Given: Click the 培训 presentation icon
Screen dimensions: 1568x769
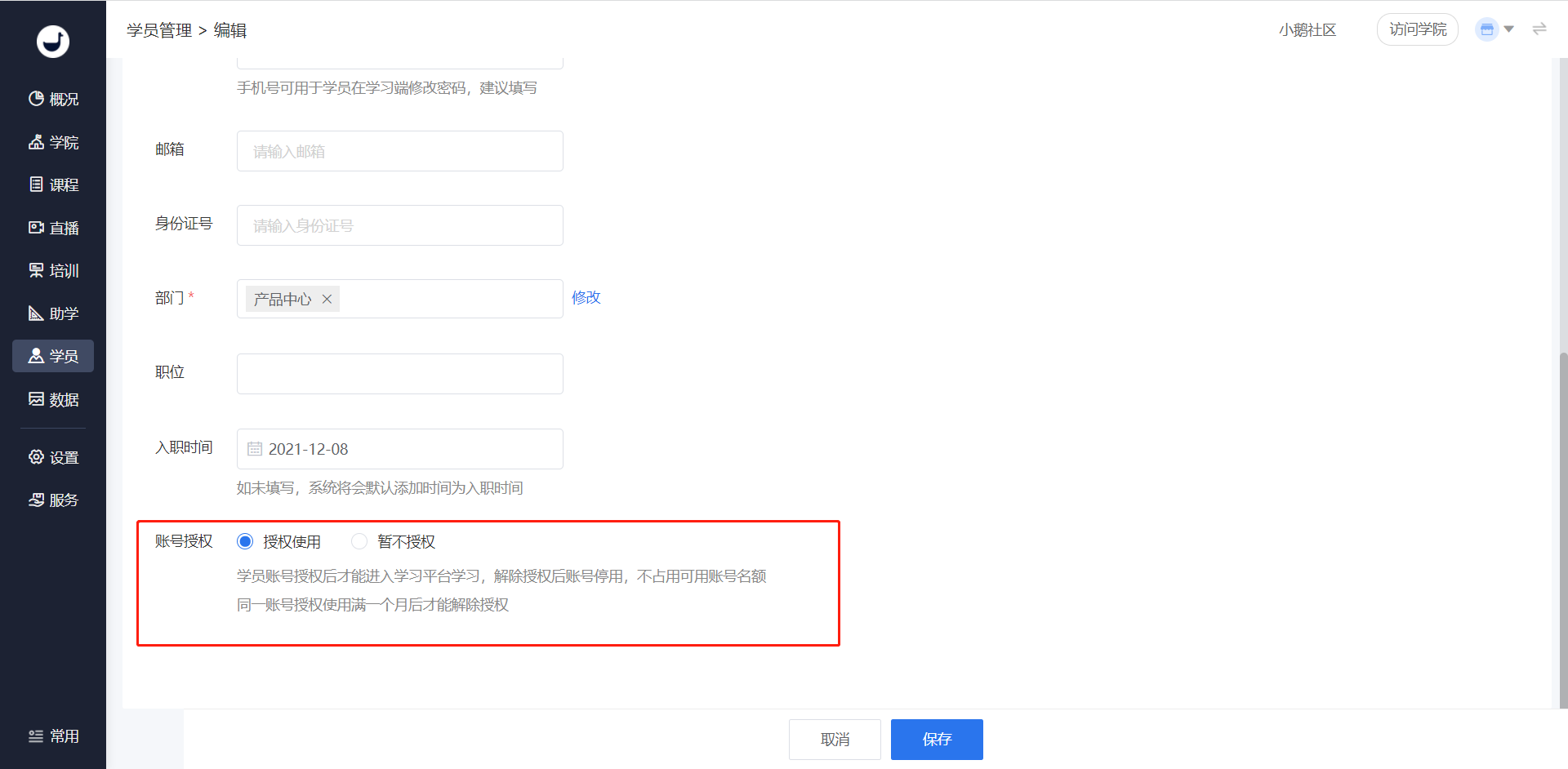Looking at the screenshot, I should (x=36, y=270).
